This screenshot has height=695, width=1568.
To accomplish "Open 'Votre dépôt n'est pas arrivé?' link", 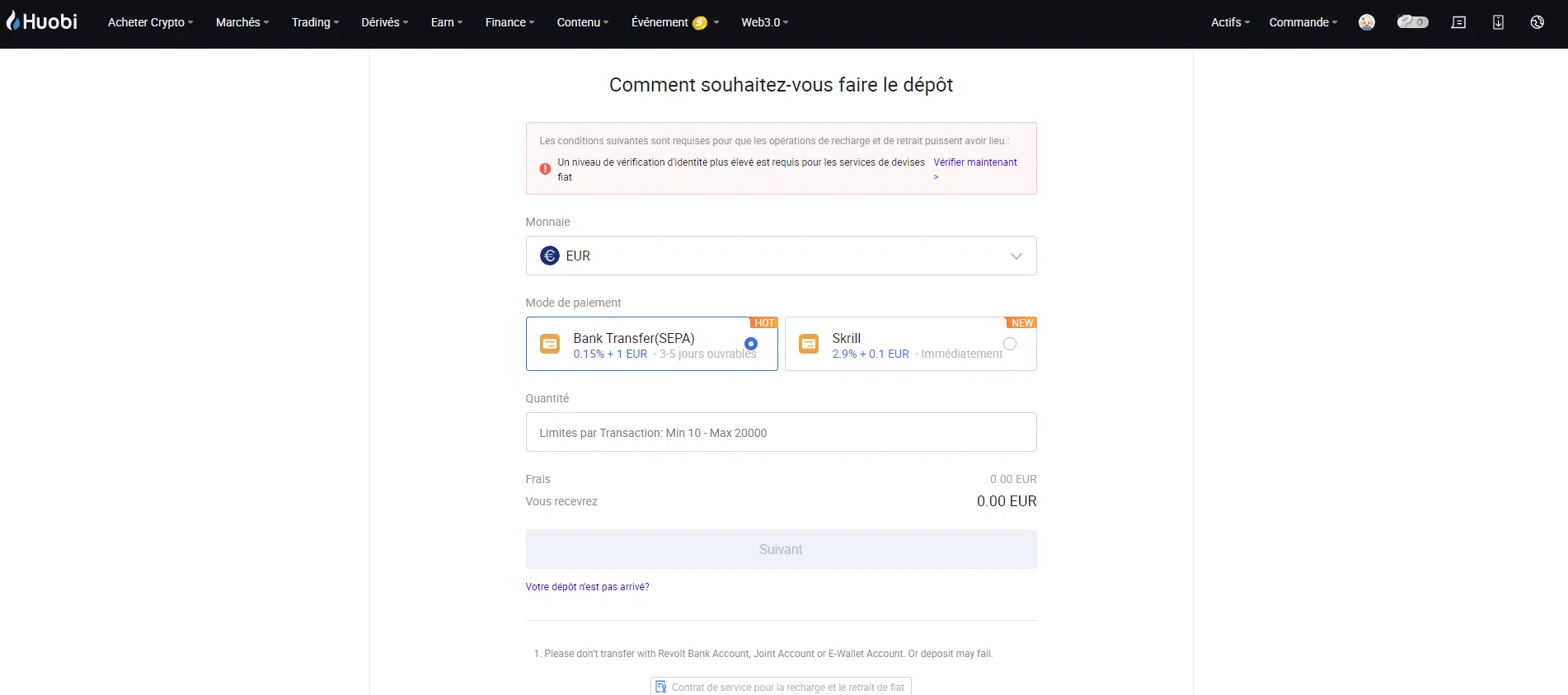I will tap(587, 587).
